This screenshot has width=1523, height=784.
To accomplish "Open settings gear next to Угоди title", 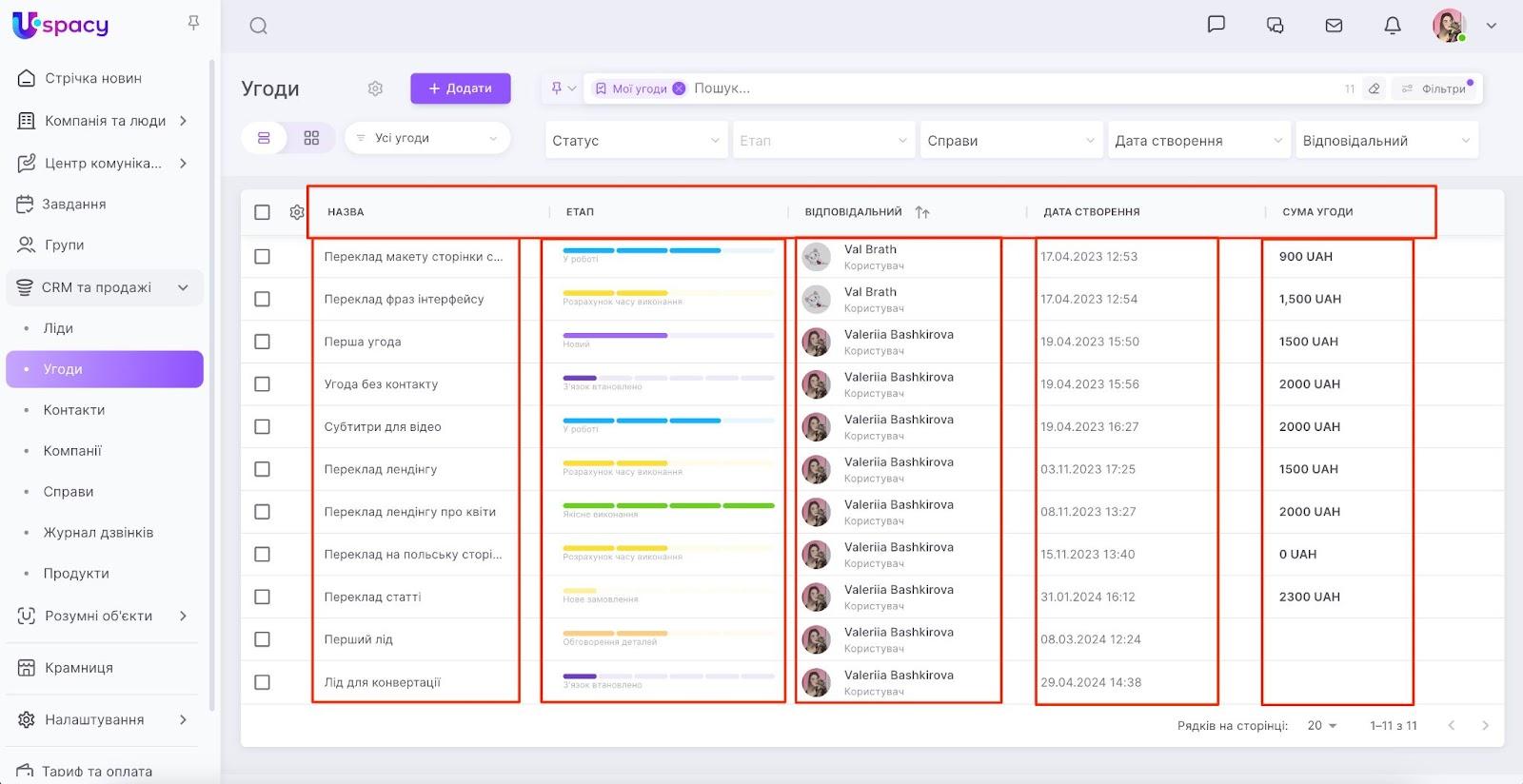I will click(375, 88).
